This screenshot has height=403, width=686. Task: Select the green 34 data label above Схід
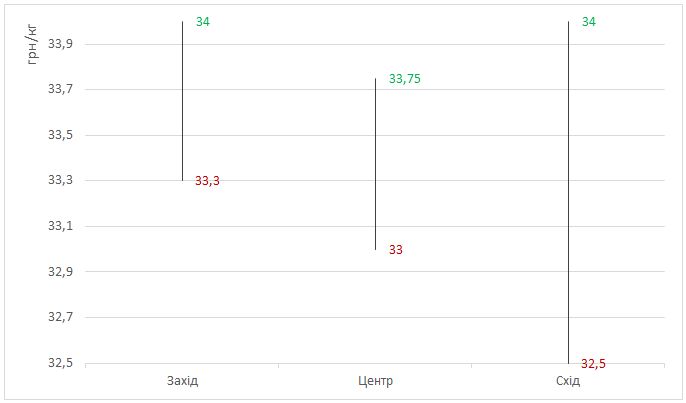[x=589, y=22]
